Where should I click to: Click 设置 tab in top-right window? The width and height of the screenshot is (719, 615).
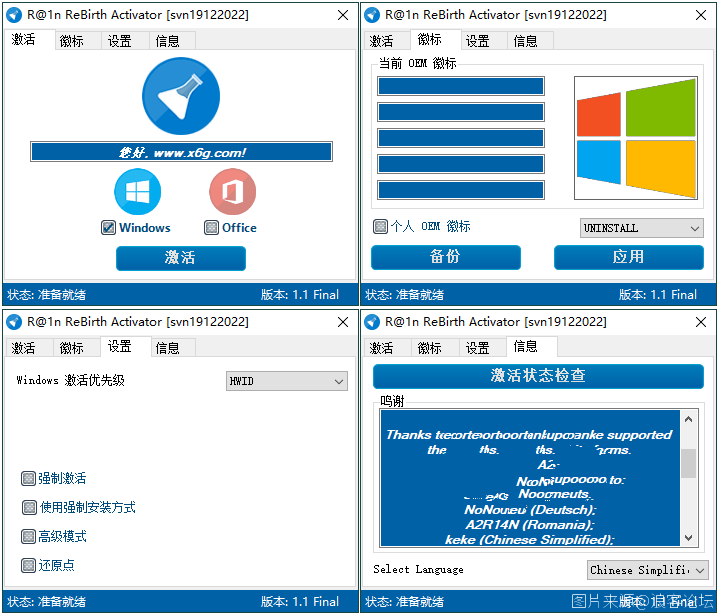(483, 41)
